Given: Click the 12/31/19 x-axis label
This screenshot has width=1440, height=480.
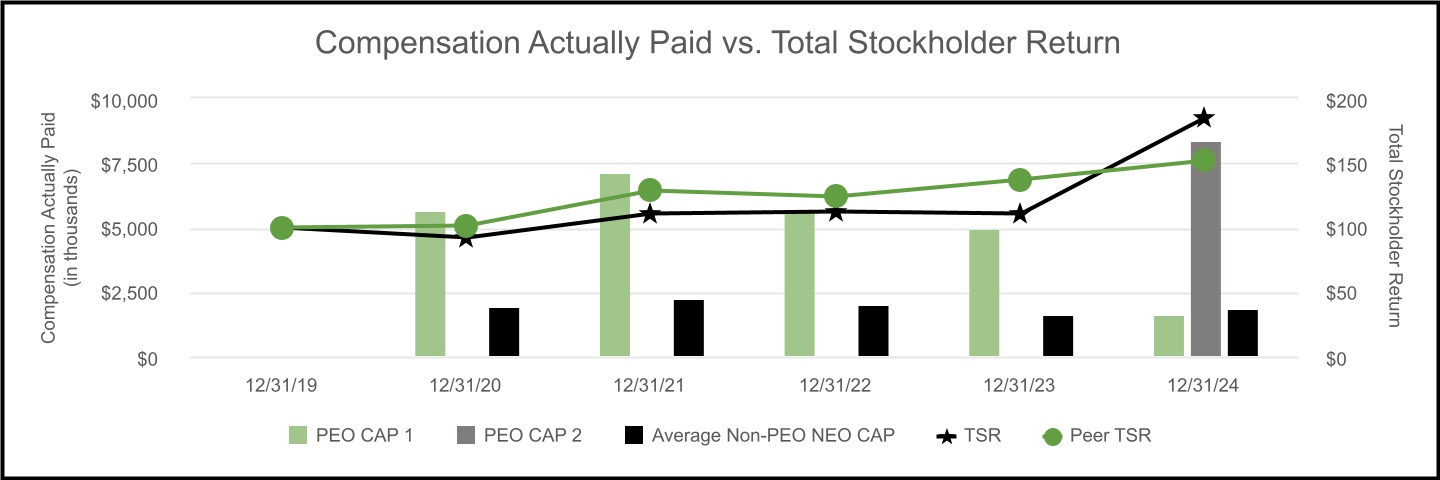Looking at the screenshot, I should click(281, 384).
